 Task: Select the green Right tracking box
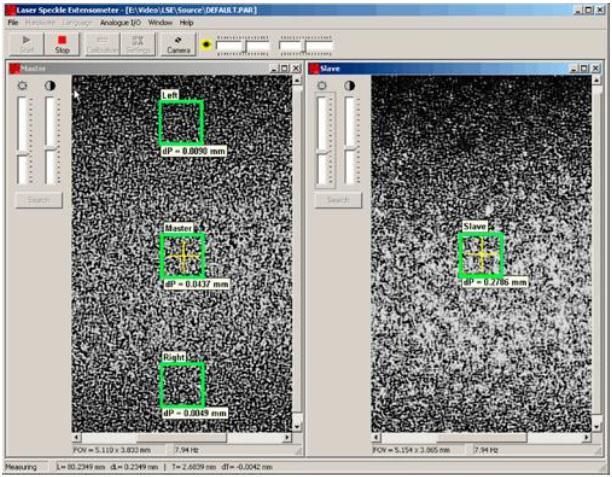(x=183, y=385)
